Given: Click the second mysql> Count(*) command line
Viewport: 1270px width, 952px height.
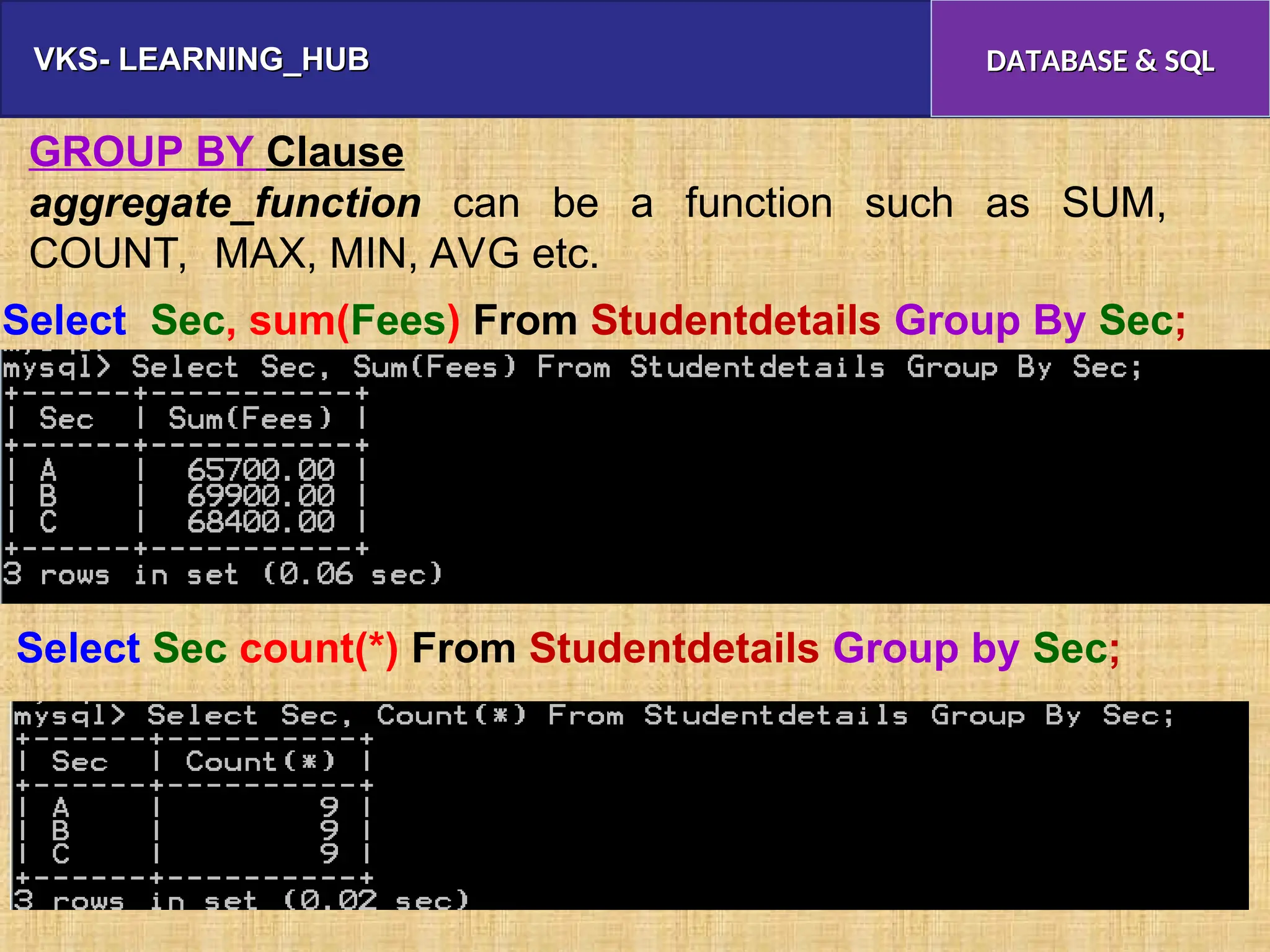Looking at the screenshot, I should pos(594,716).
